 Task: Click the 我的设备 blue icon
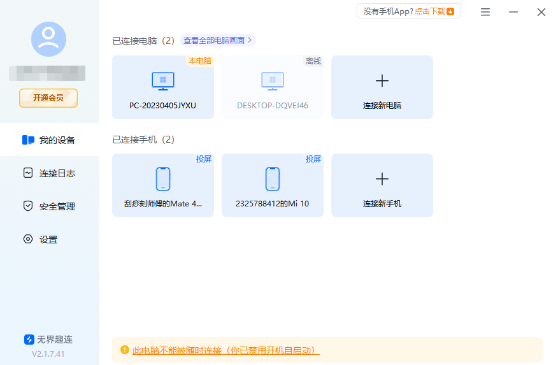[28, 140]
